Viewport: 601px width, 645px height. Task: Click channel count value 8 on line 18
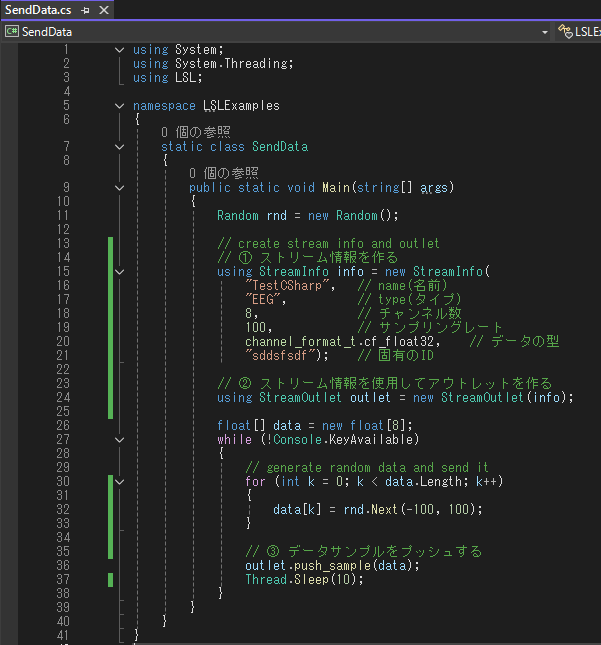tap(248, 313)
